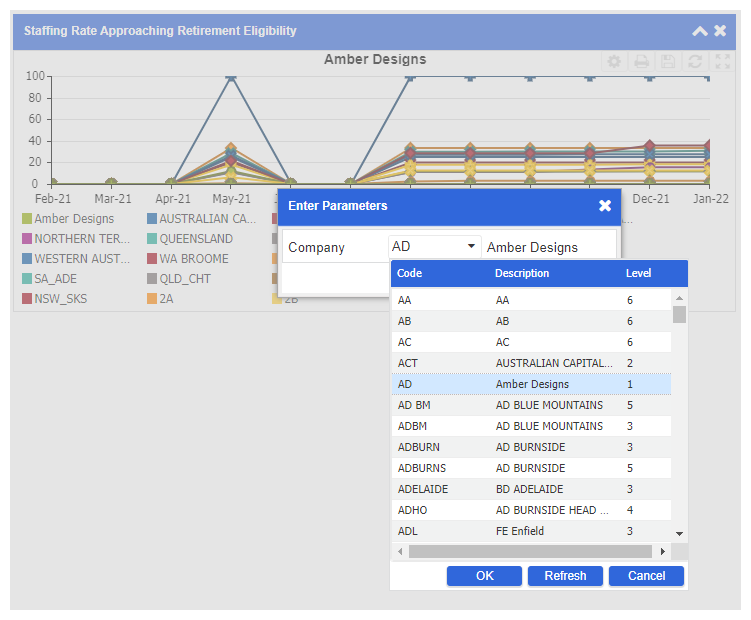This screenshot has width=751, height=620.
Task: Cancel the company selection
Action: [x=646, y=575]
